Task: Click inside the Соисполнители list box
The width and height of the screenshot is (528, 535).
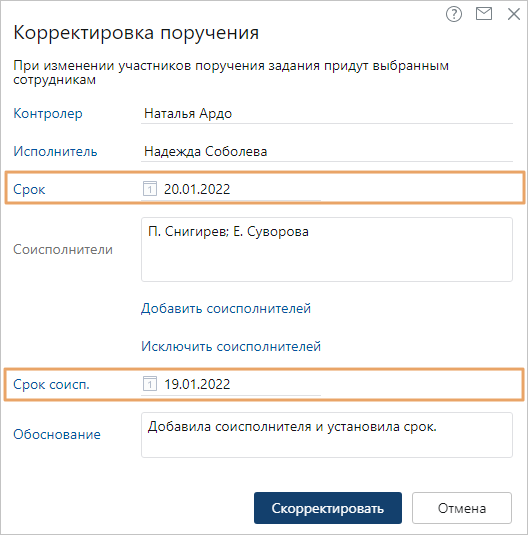Action: click(327, 249)
